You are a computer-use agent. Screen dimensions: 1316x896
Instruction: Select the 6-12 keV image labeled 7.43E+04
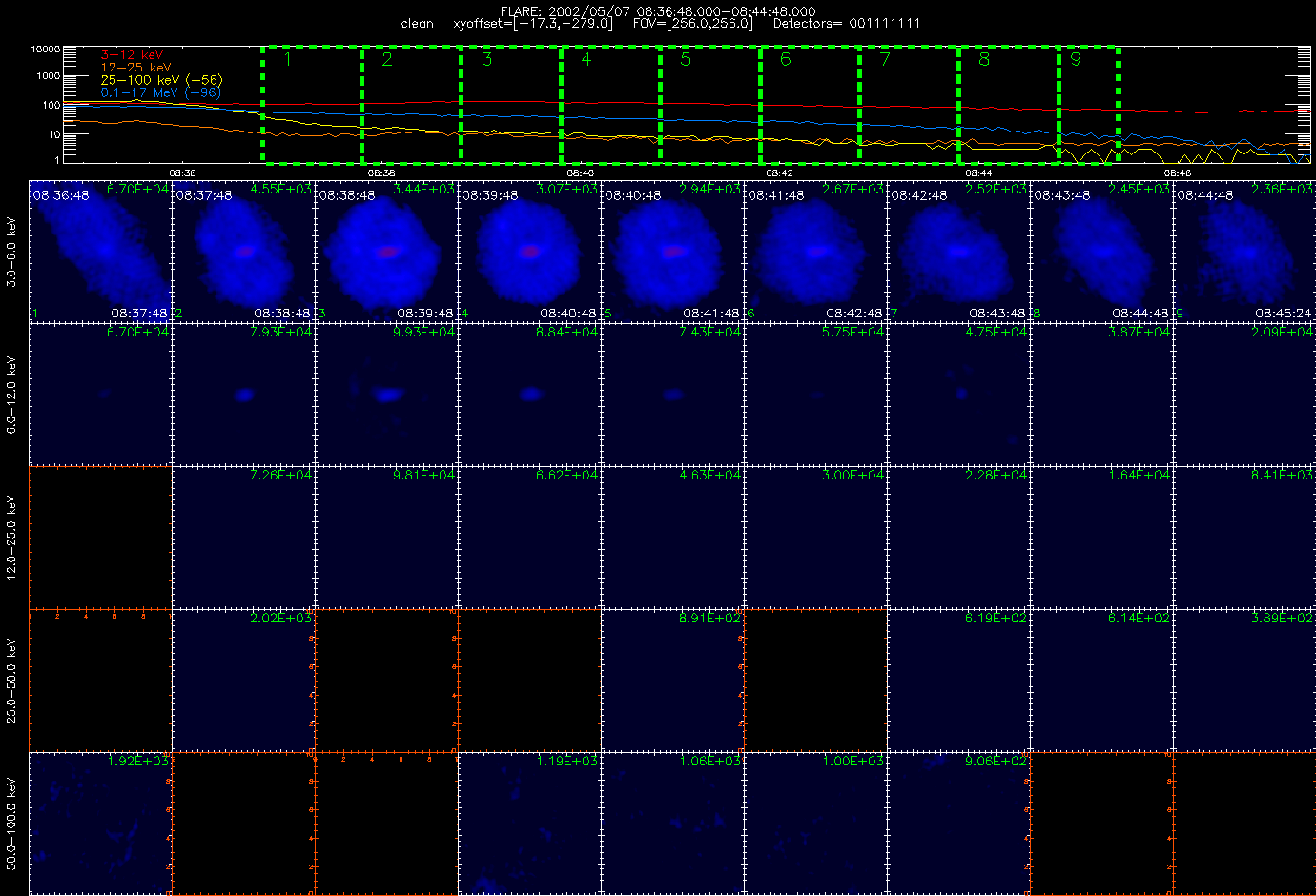coord(673,394)
